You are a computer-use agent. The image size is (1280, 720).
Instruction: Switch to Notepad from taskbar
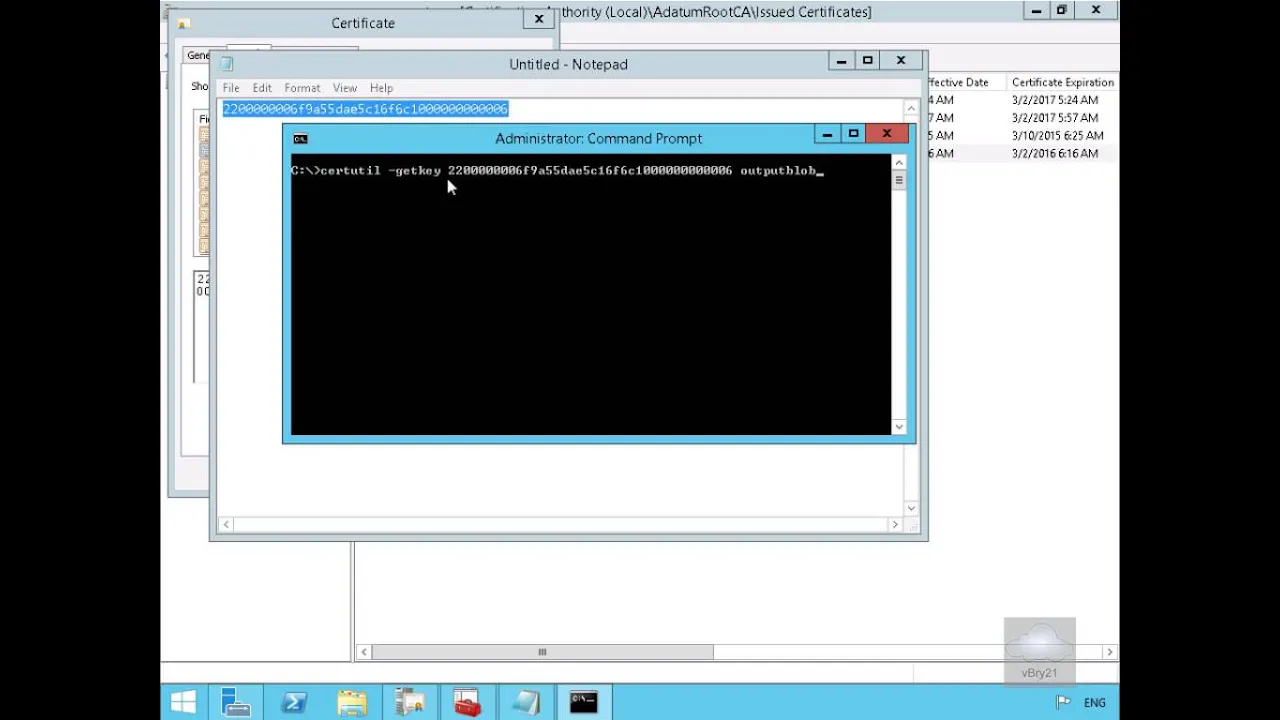(525, 702)
